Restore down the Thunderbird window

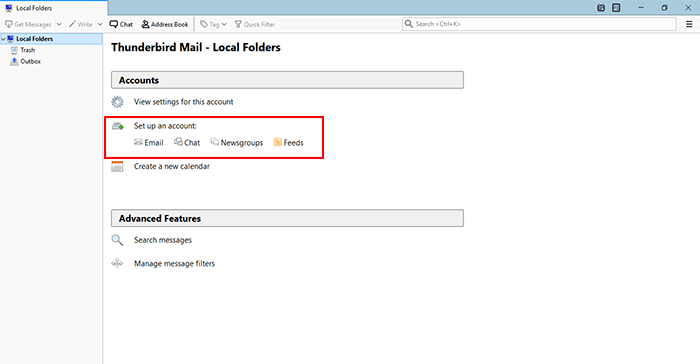664,8
